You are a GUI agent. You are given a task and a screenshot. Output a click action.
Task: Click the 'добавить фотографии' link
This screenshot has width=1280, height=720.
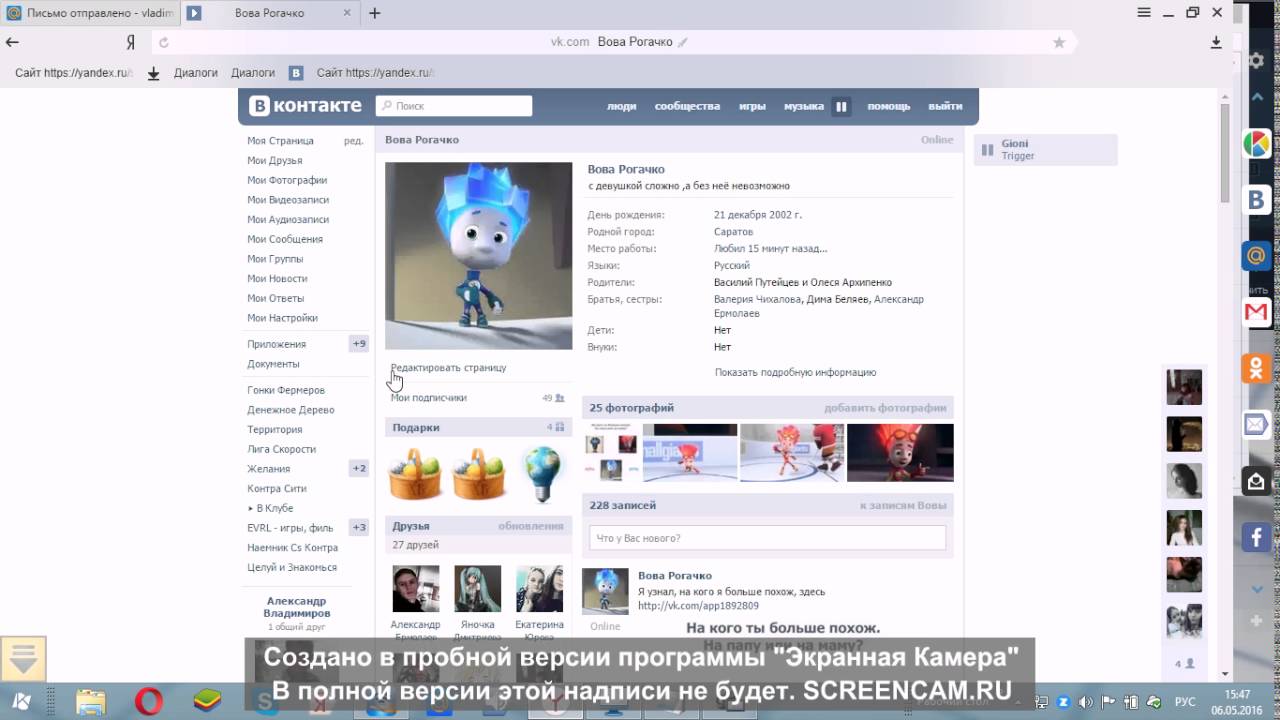pyautogui.click(x=884, y=408)
